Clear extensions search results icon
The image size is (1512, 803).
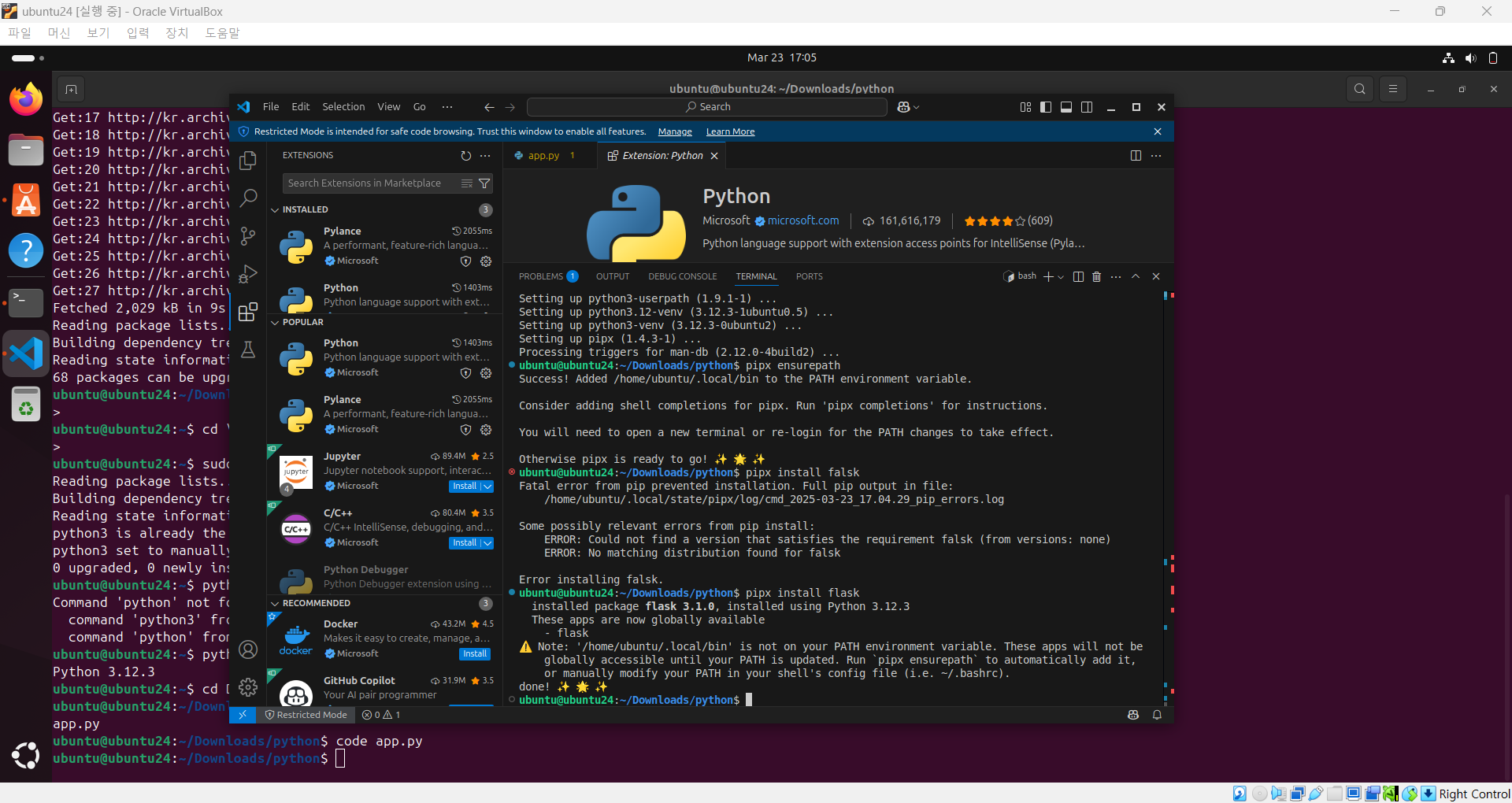point(467,183)
